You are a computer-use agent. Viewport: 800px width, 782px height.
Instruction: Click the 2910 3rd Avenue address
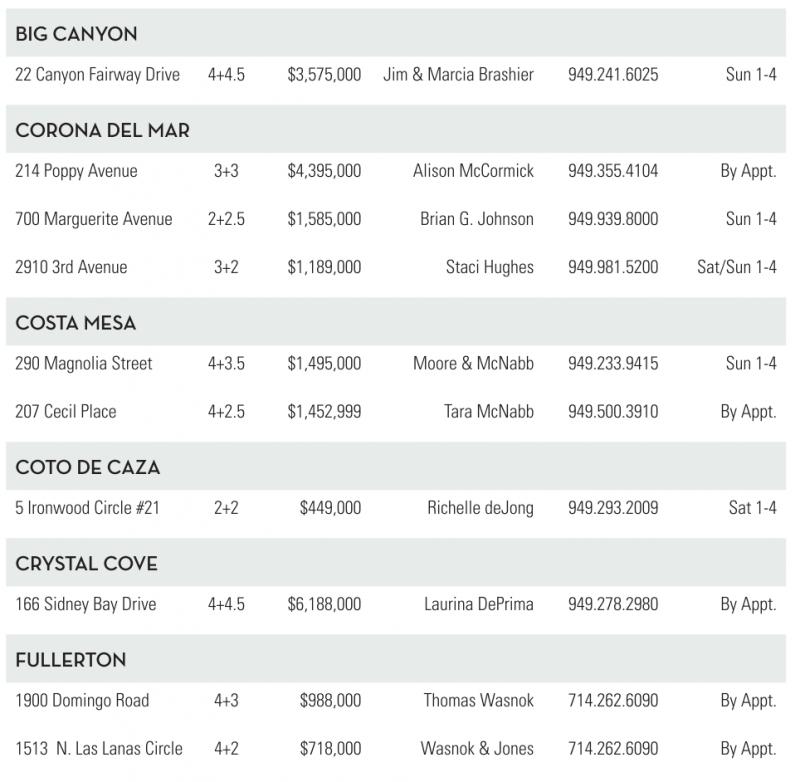[71, 267]
